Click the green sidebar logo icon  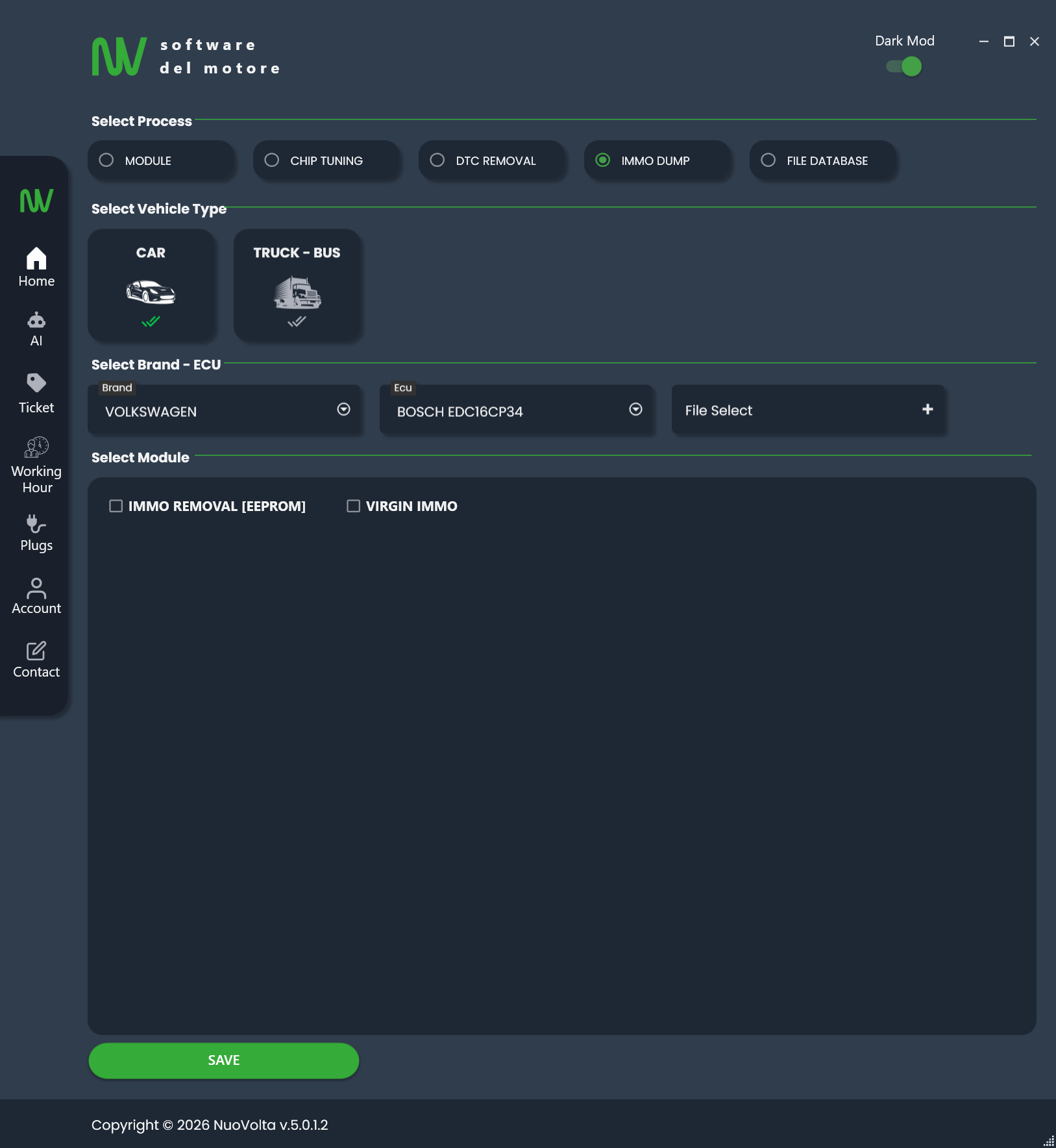pyautogui.click(x=36, y=201)
